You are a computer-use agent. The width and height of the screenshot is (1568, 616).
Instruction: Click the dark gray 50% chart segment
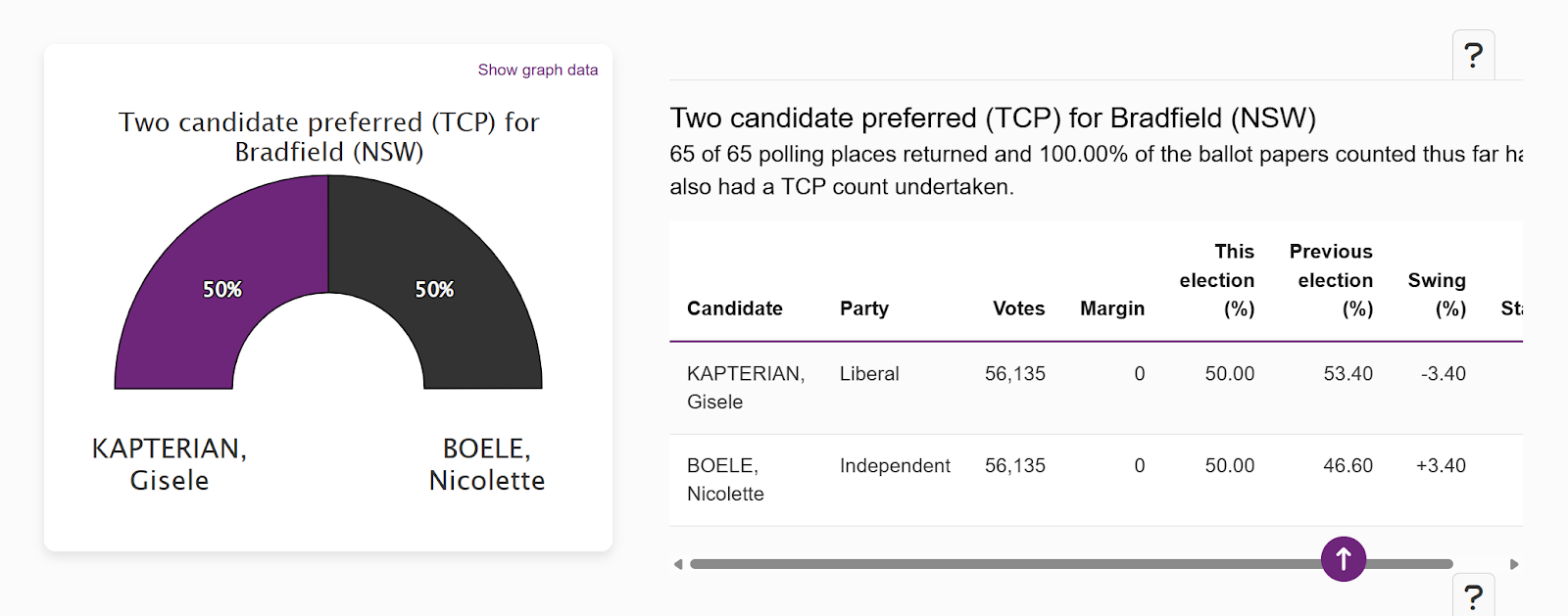pyautogui.click(x=434, y=289)
